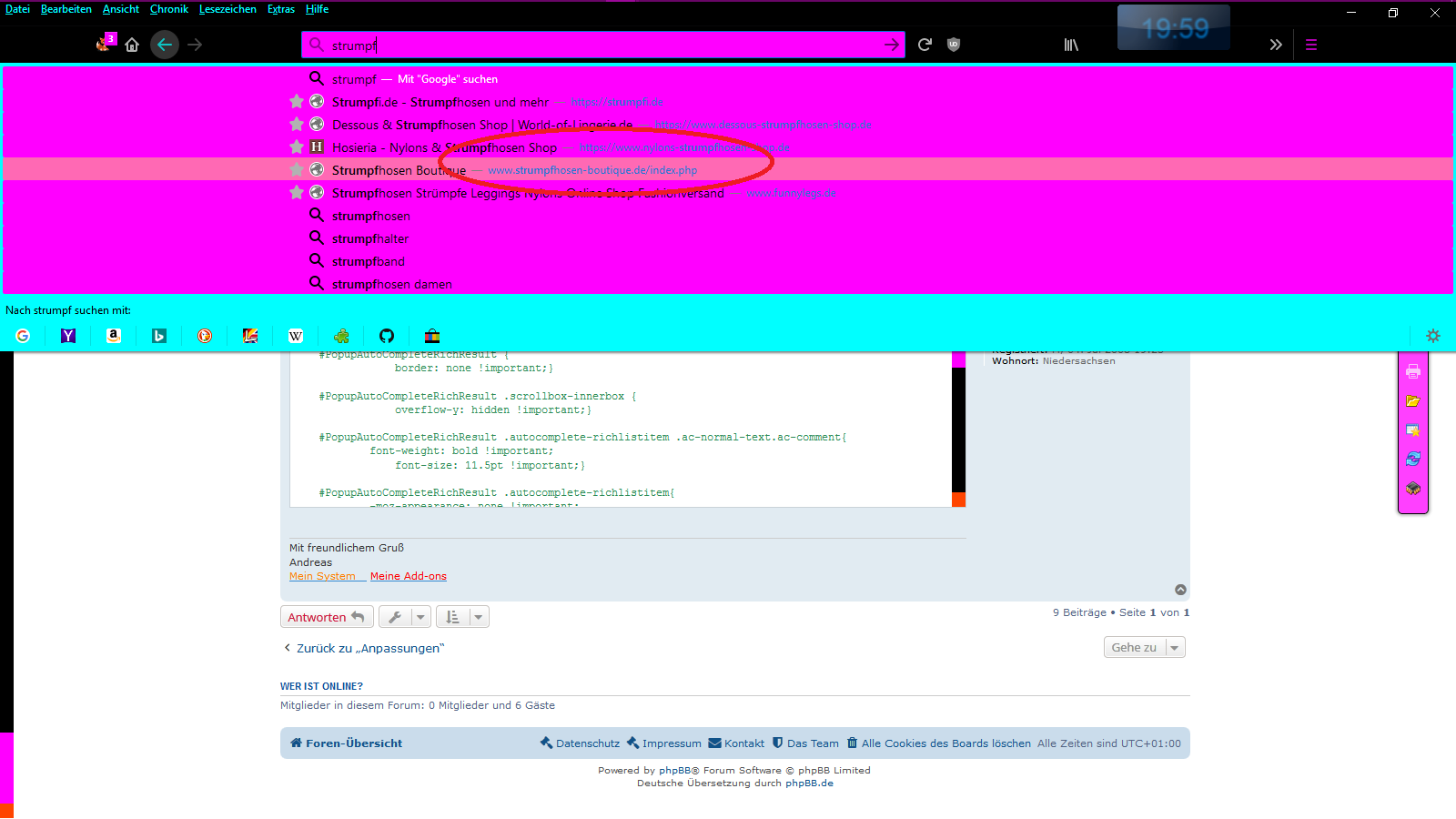This screenshot has height=819, width=1456.
Task: Click the Antworten reply button
Action: point(327,617)
